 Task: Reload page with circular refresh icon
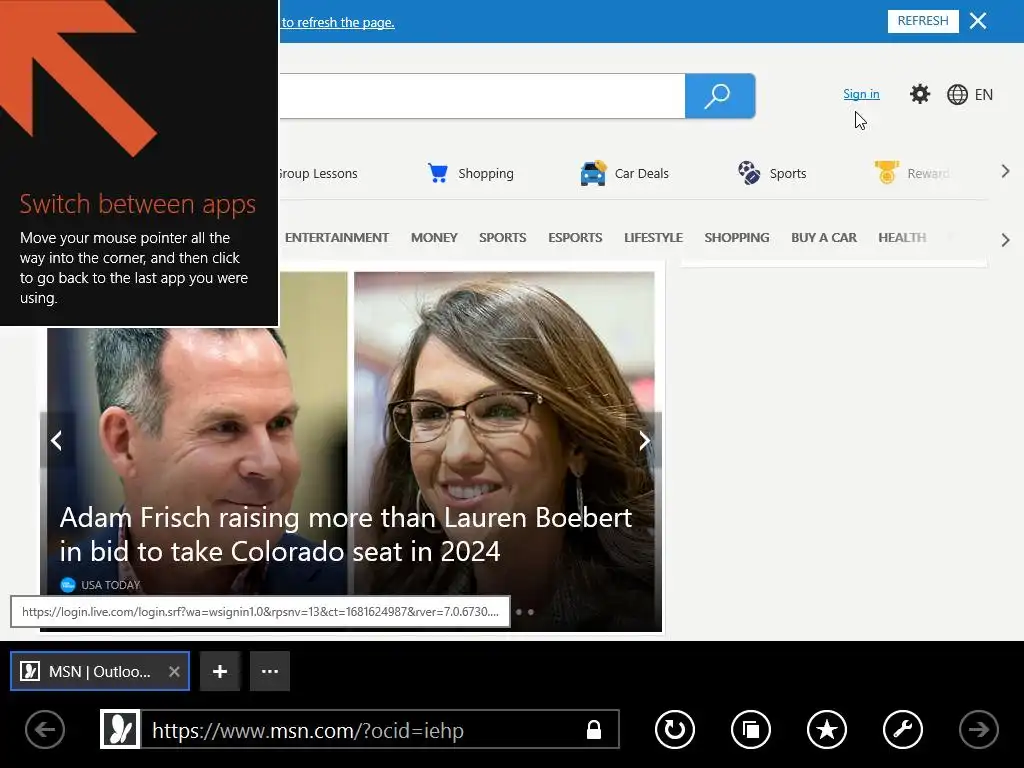coord(675,729)
